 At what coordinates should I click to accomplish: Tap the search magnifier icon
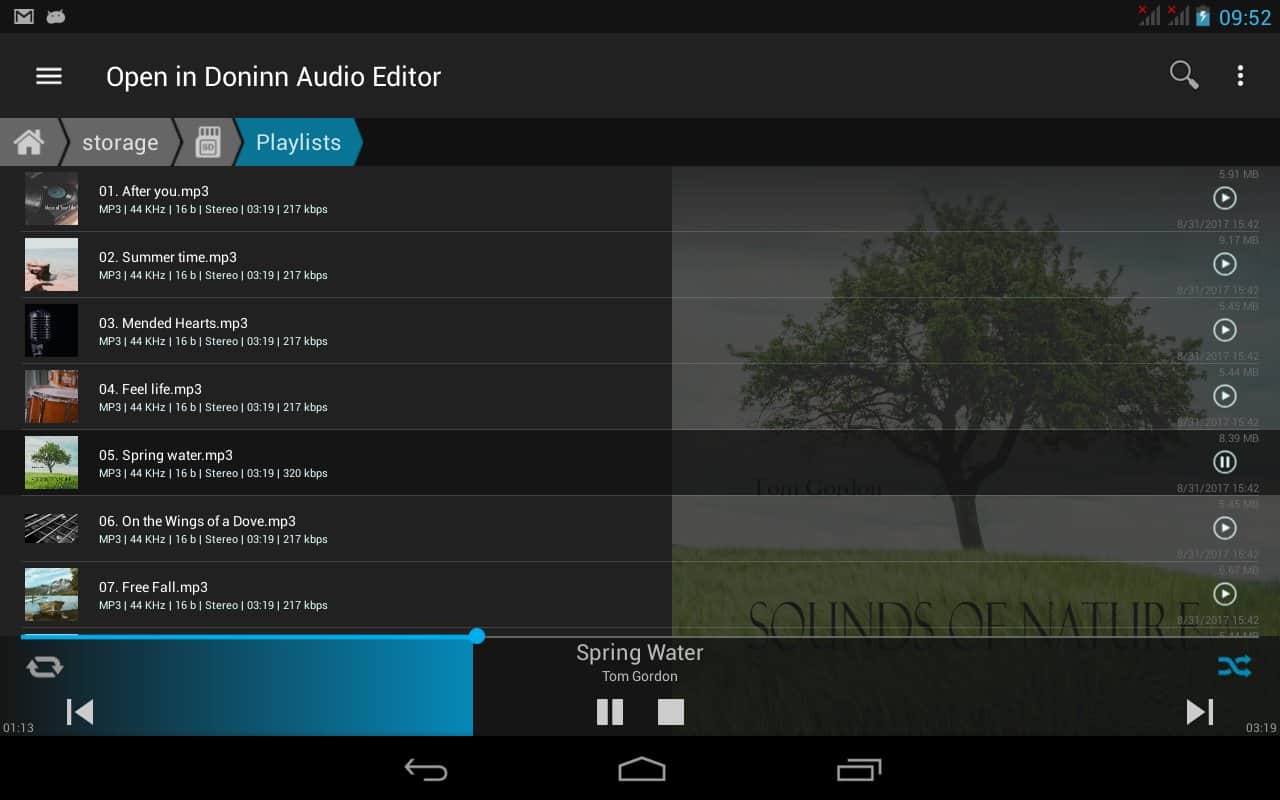tap(1184, 76)
